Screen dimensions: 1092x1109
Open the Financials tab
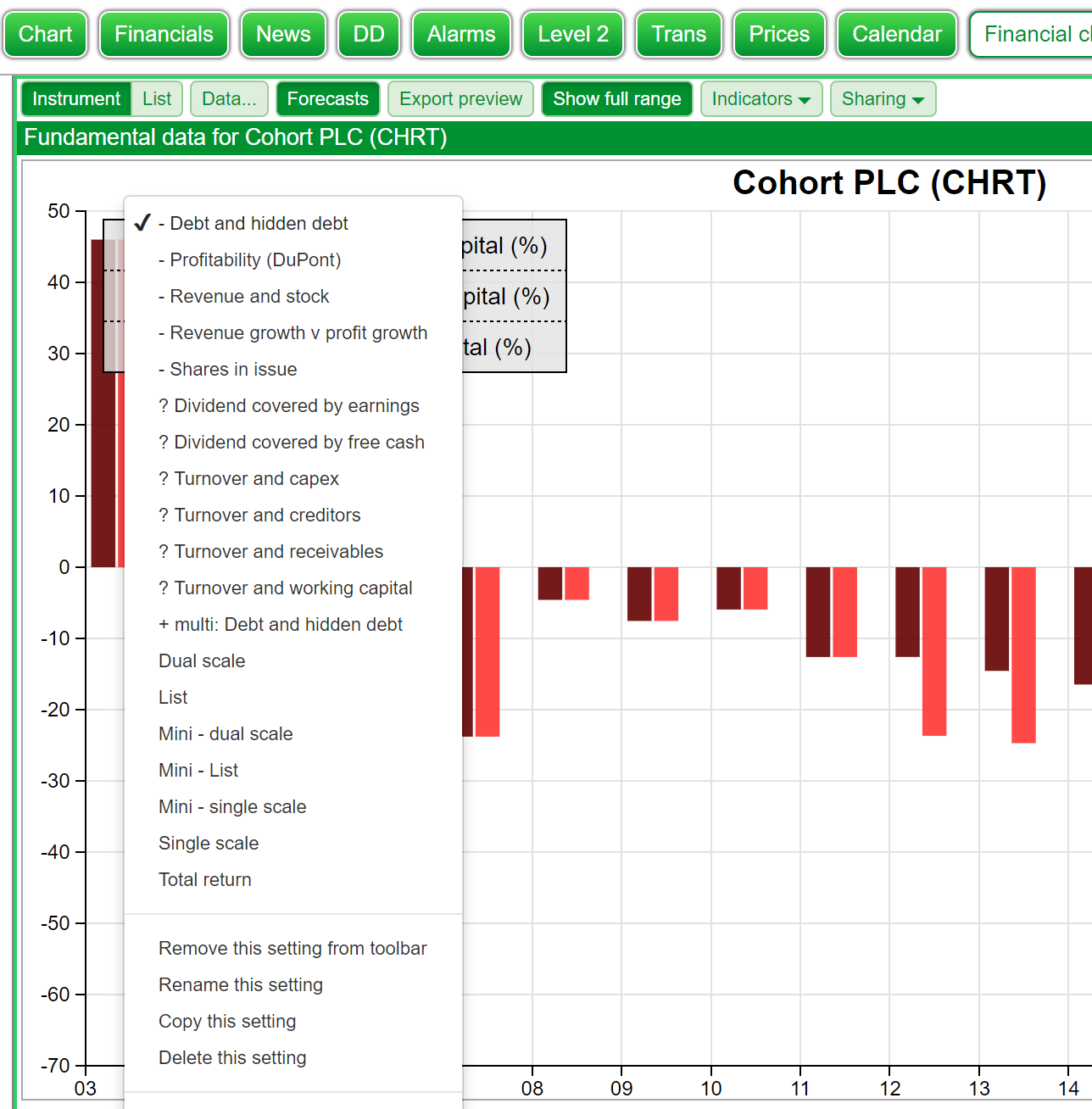point(164,34)
